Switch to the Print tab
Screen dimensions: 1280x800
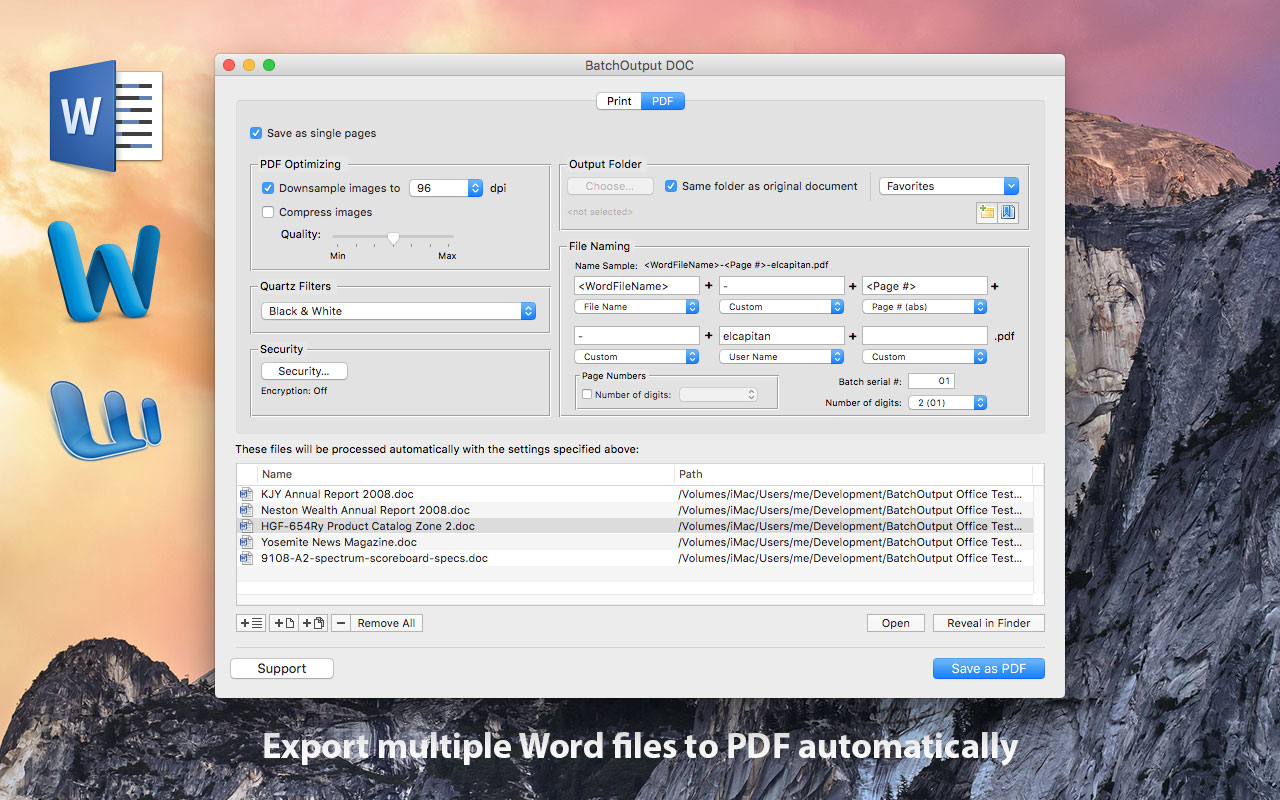click(x=619, y=101)
